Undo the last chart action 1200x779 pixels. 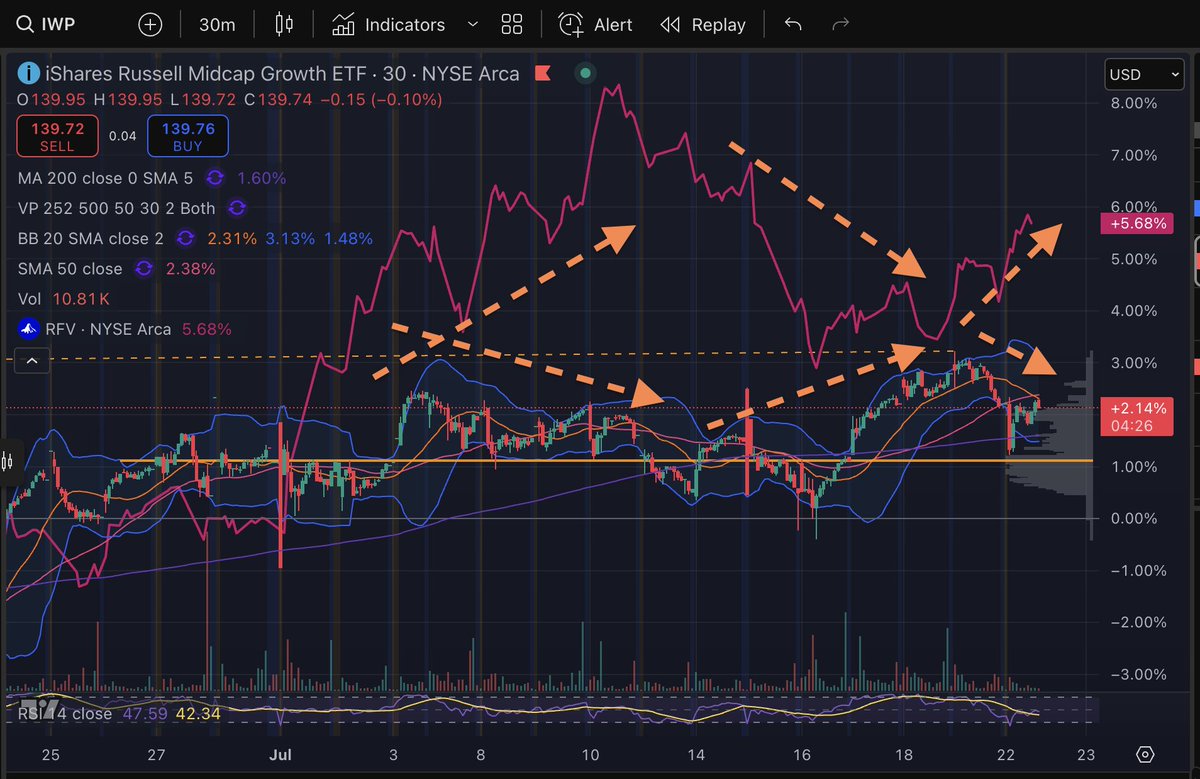click(793, 24)
